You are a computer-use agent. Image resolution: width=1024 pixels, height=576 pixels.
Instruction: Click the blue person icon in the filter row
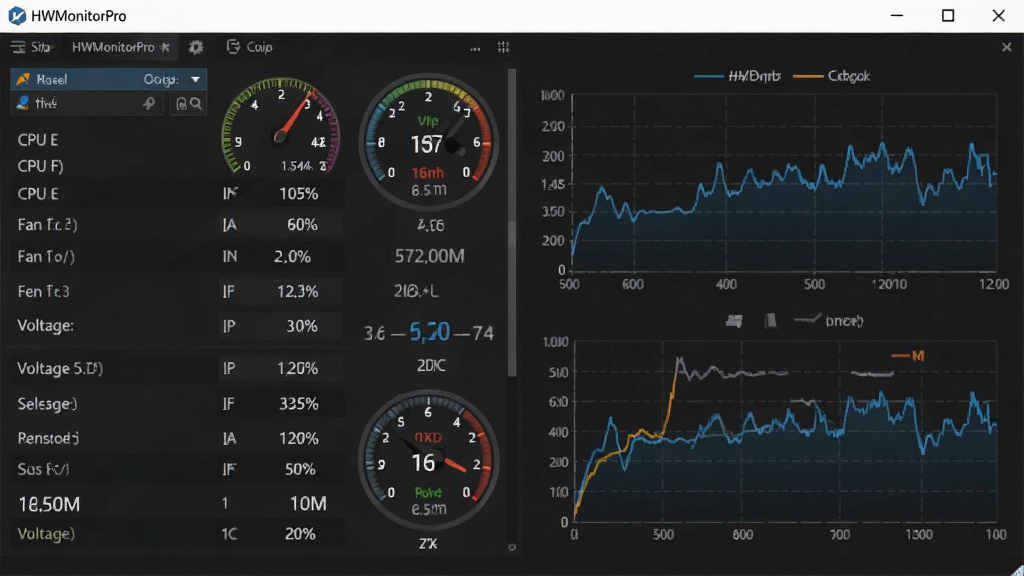pyautogui.click(x=23, y=103)
